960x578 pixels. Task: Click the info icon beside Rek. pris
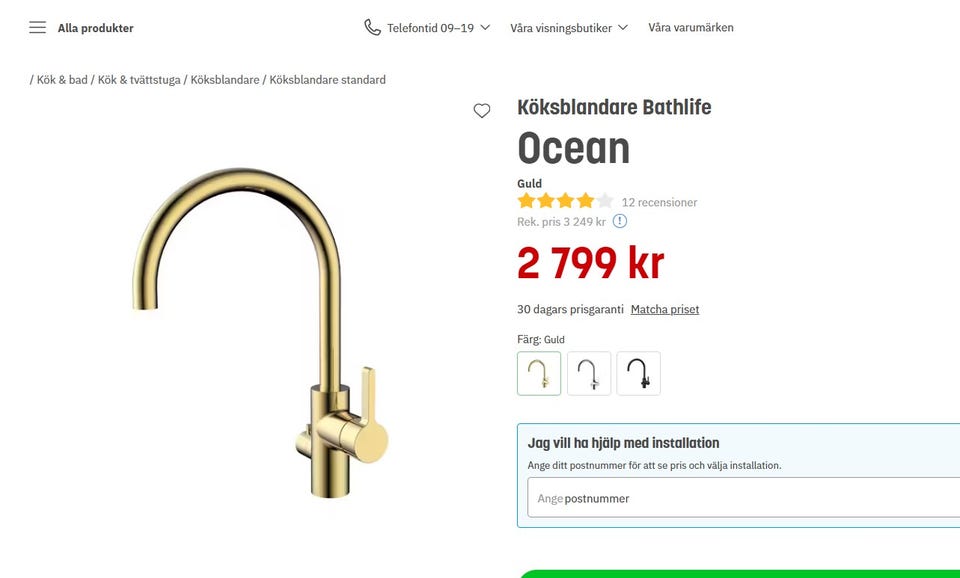point(620,221)
